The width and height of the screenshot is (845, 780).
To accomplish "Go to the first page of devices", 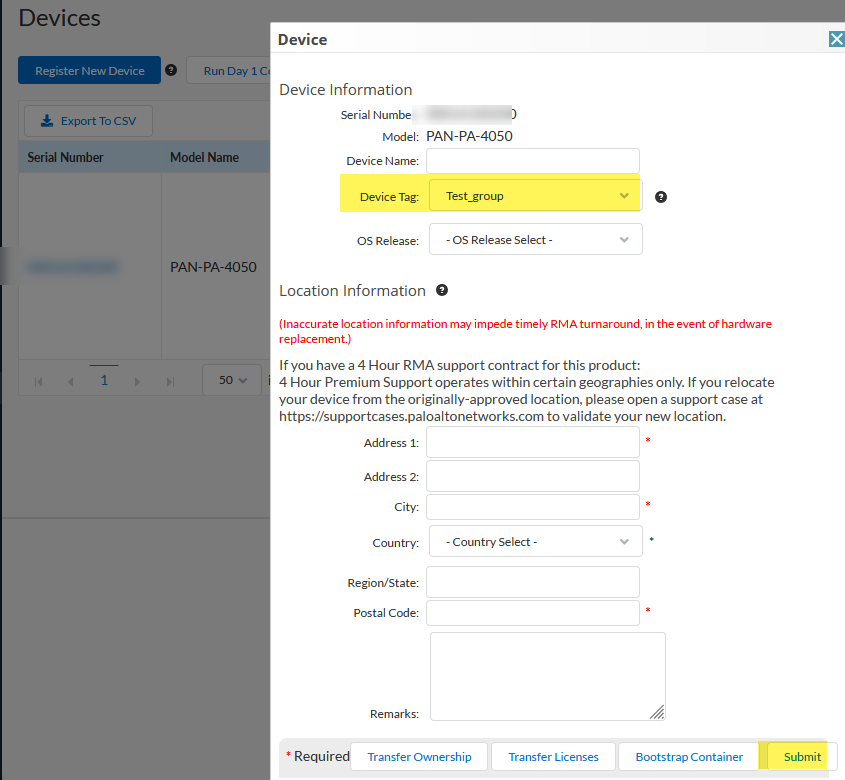I will [39, 381].
